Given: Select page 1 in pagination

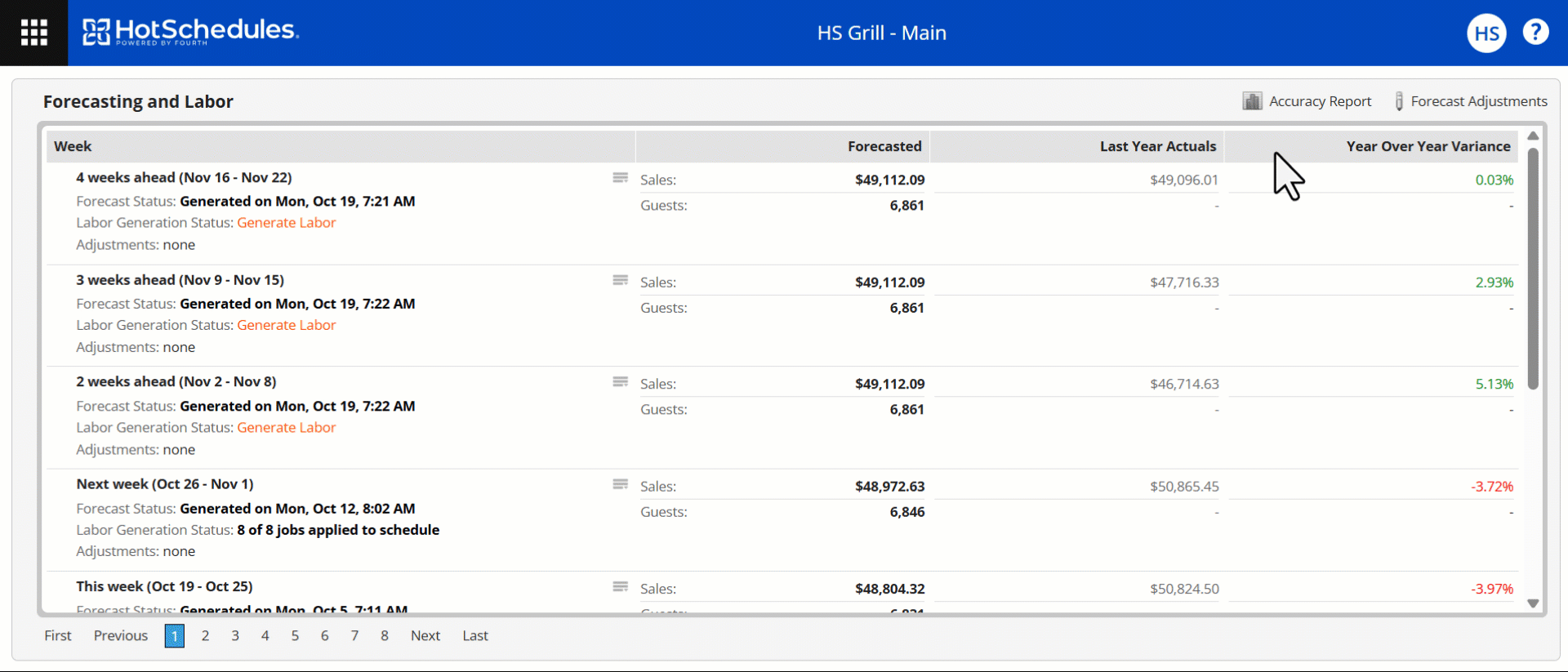Looking at the screenshot, I should 175,636.
